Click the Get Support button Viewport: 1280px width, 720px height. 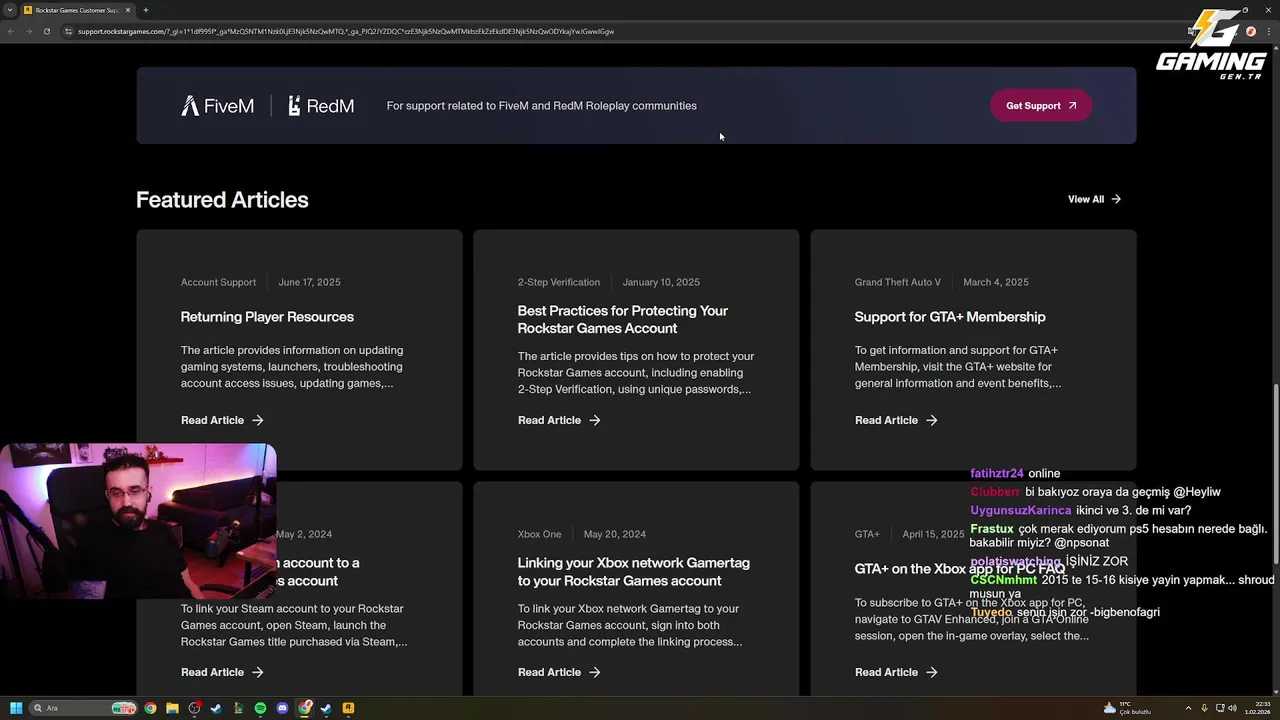[1041, 106]
